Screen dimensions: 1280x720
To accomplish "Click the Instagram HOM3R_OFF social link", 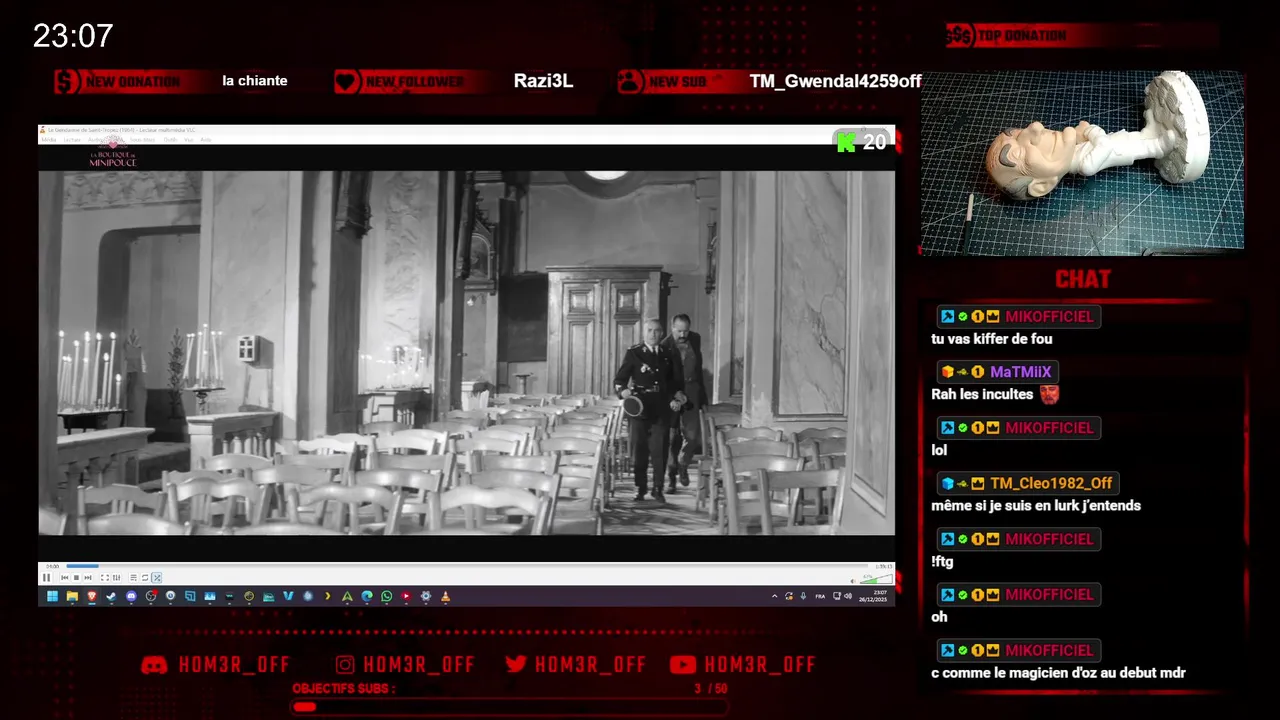I will tap(405, 665).
